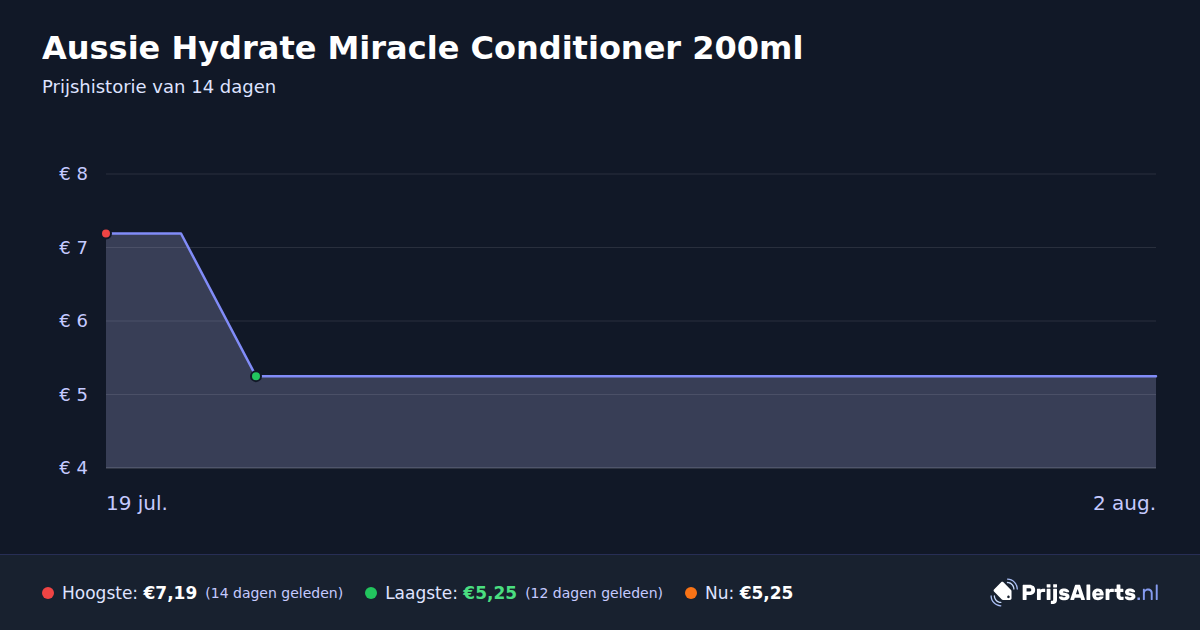Click the 12 dagen geleden note
The image size is (1200, 630).
click(x=594, y=593)
